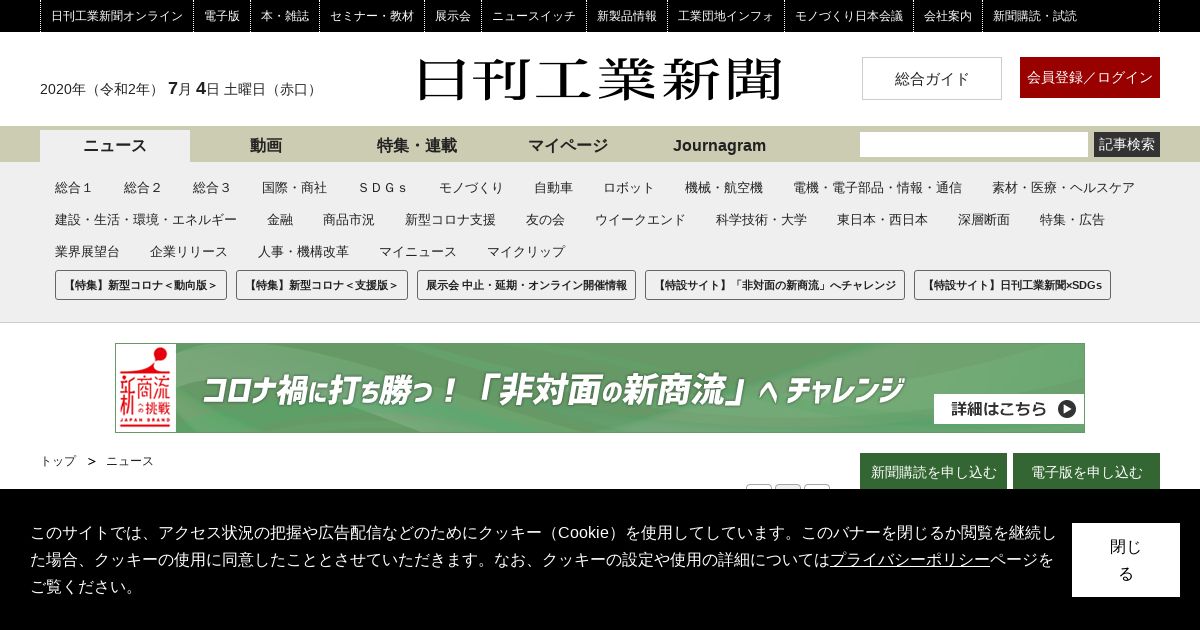Screen dimensions: 1200x630
Task: Click the コロナ禍に打ち勝つ banner image
Action: tap(600, 388)
